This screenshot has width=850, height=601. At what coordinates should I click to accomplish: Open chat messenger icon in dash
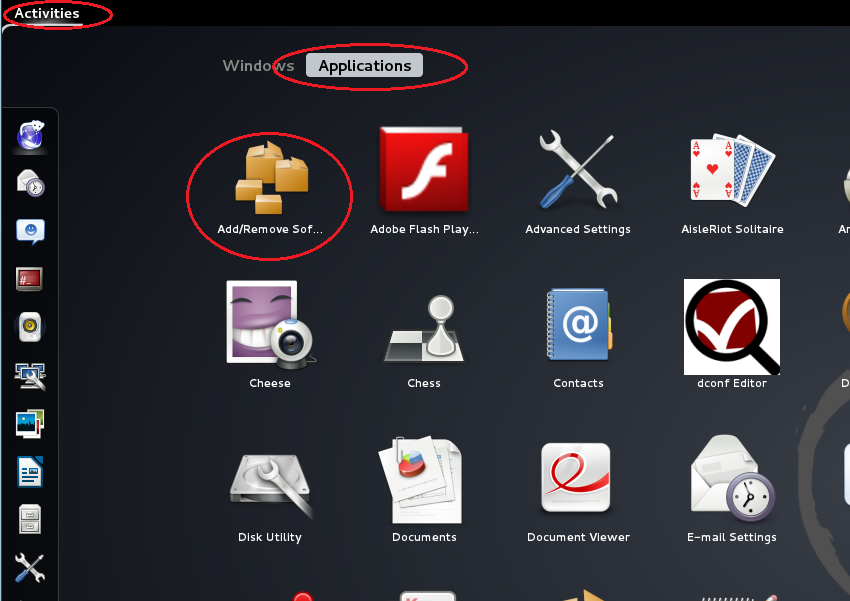click(30, 231)
